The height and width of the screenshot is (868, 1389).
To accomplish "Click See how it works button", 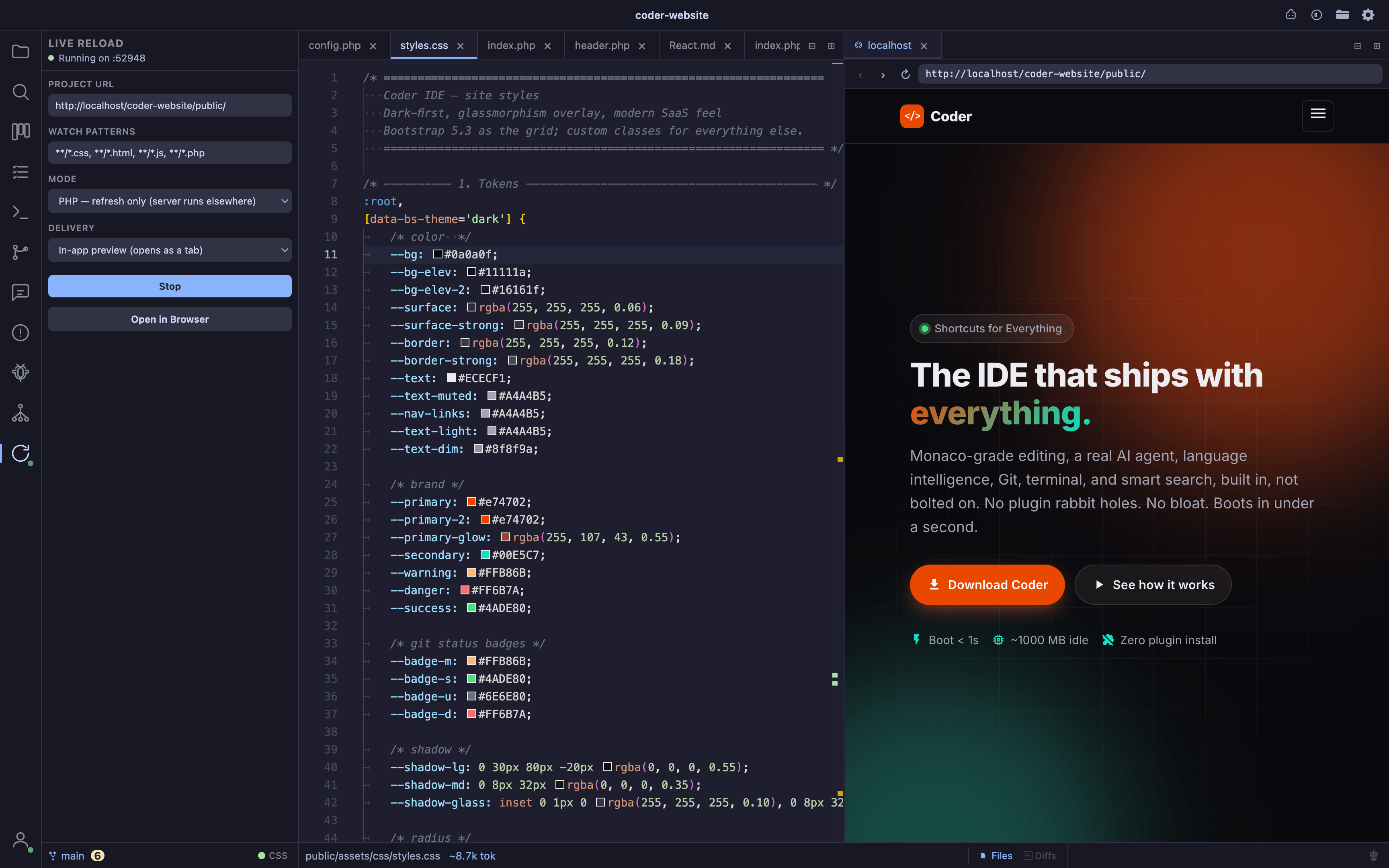I will click(1153, 584).
